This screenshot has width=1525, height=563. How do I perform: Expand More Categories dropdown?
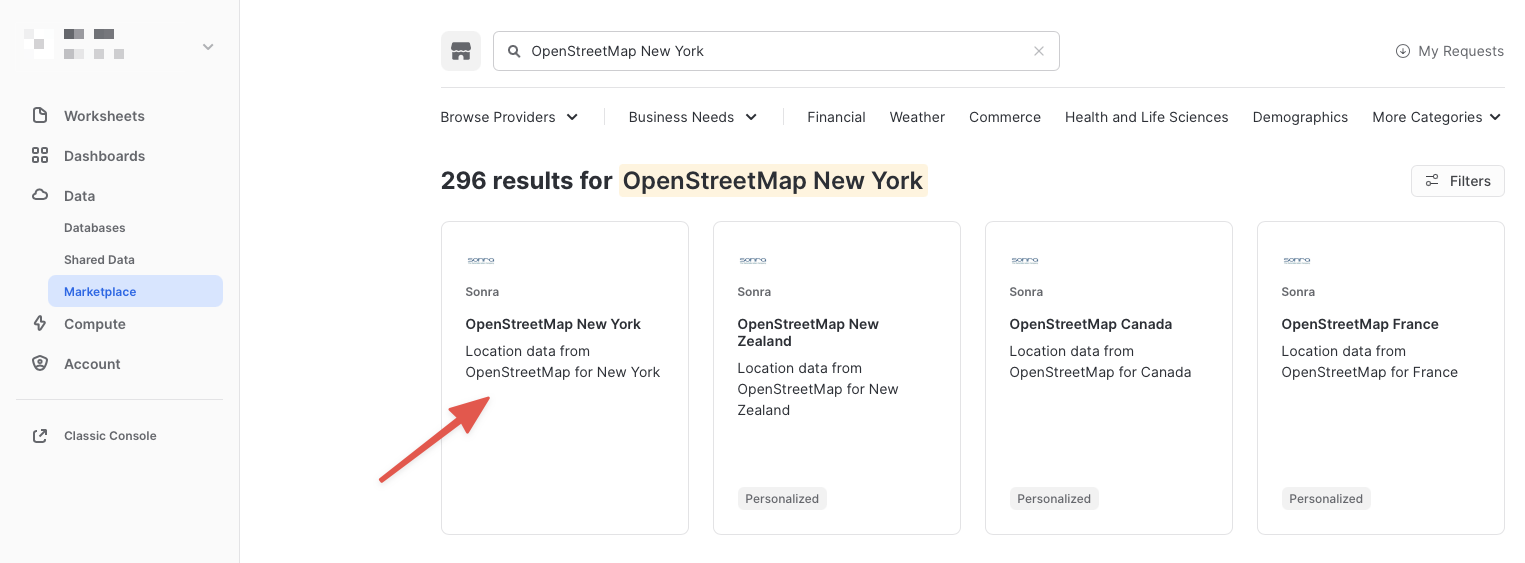(x=1438, y=117)
